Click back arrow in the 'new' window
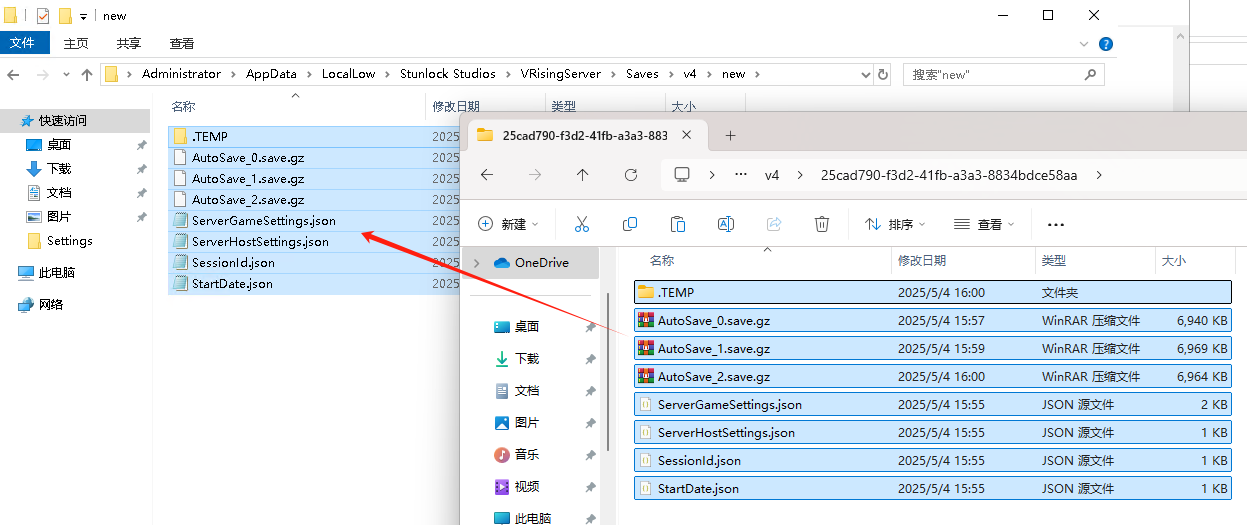This screenshot has width=1247, height=525. (x=14, y=74)
